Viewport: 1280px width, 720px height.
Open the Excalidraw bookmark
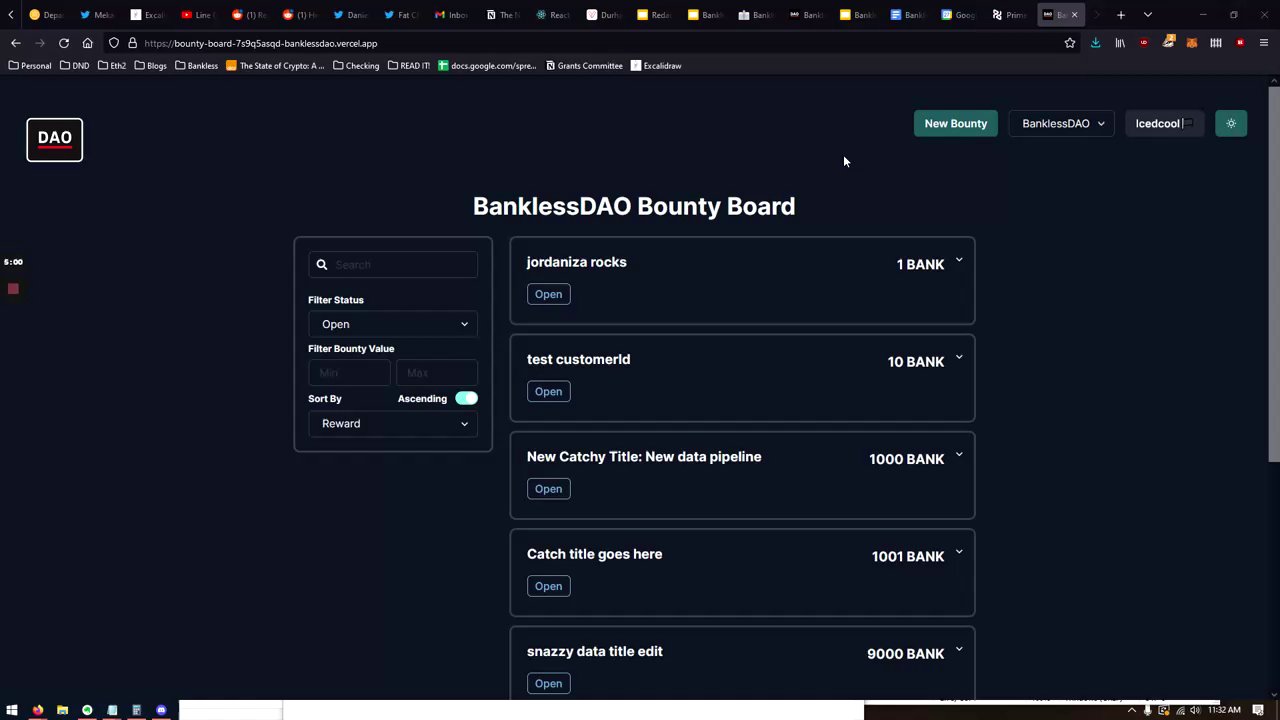click(x=656, y=66)
